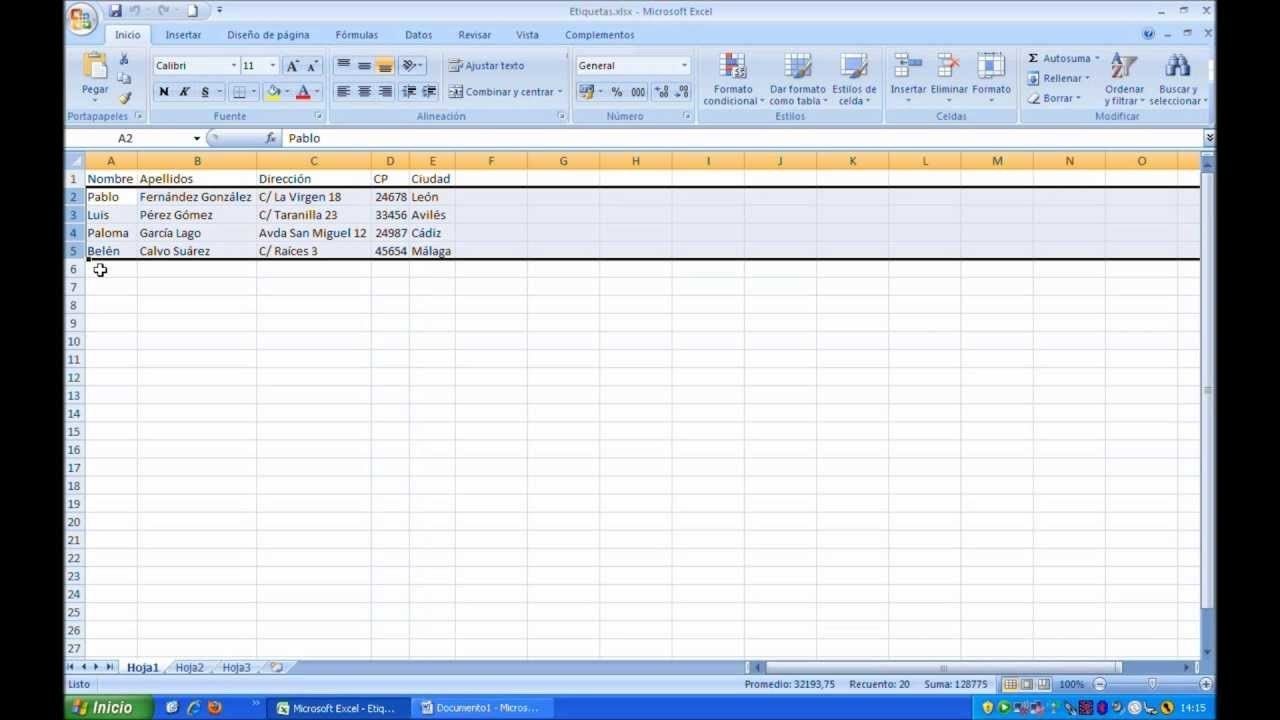This screenshot has width=1280, height=720.
Task: Click the insert function fx icon
Action: 271,138
